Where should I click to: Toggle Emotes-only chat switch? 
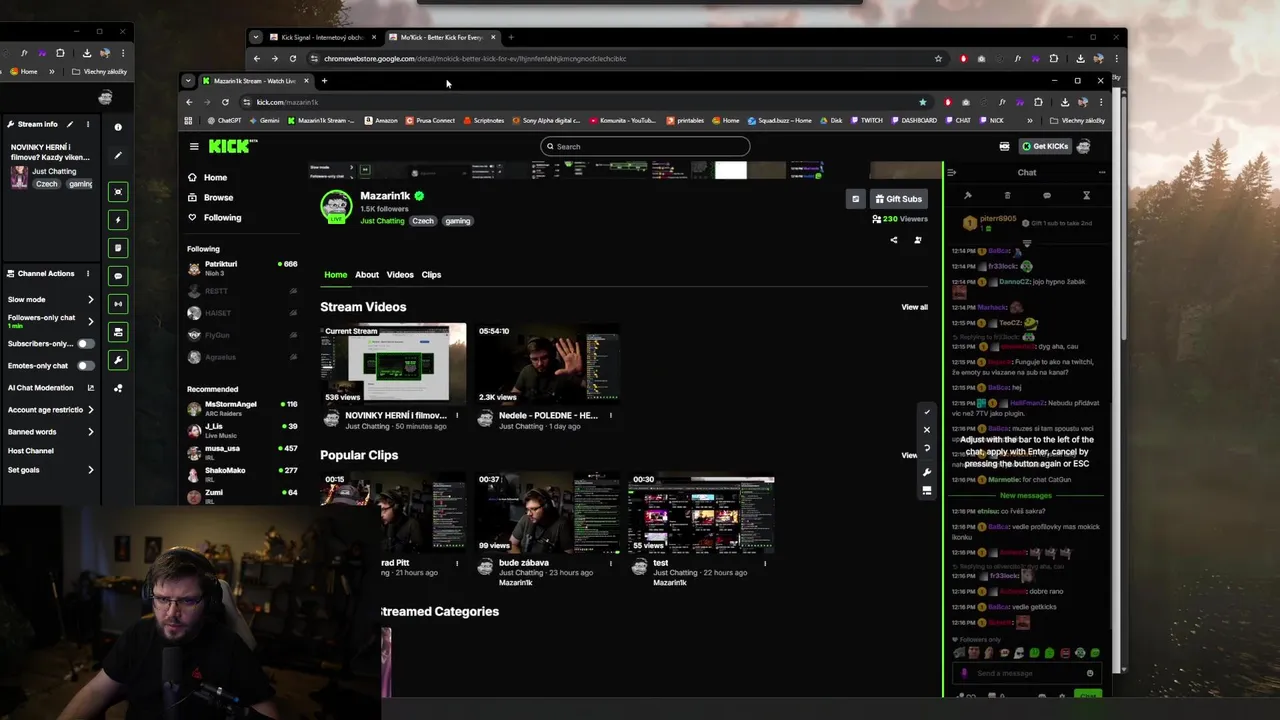click(86, 366)
